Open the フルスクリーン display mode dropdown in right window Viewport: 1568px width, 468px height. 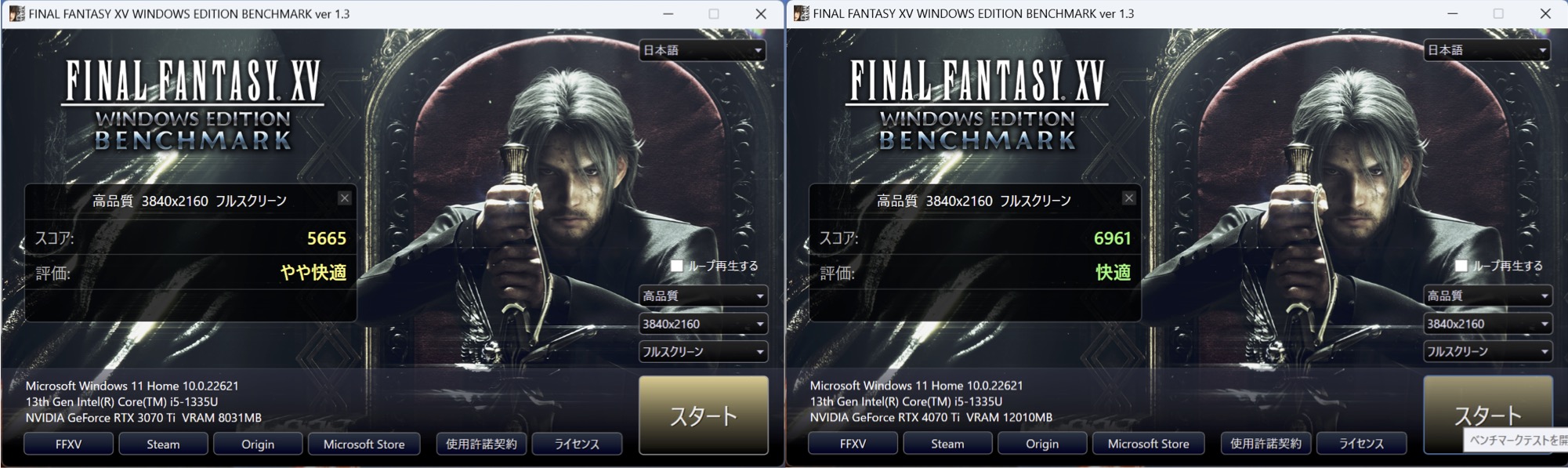[x=1487, y=352]
